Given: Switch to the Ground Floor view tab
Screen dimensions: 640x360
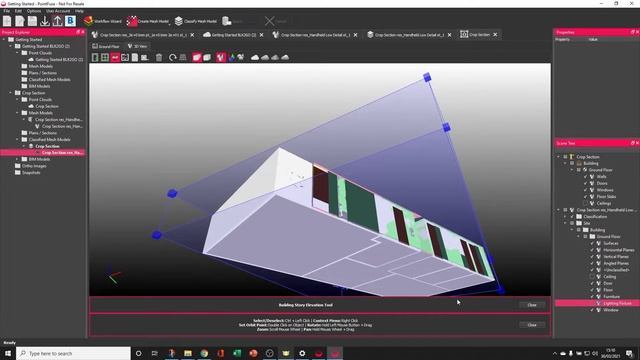Looking at the screenshot, I should pyautogui.click(x=106, y=47).
